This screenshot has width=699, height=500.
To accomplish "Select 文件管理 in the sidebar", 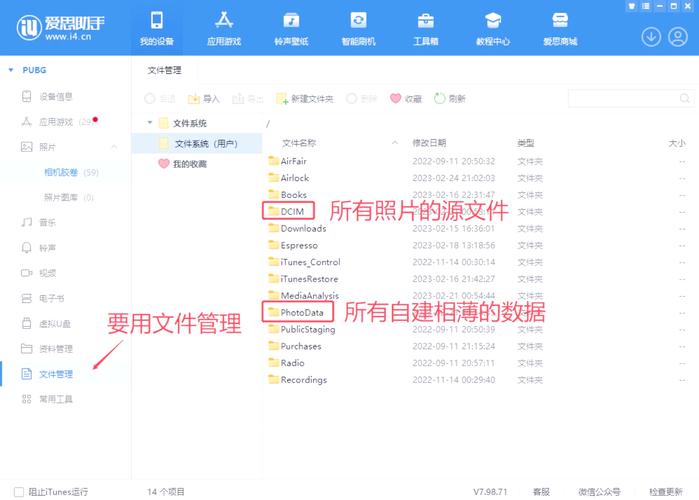I will coord(47,374).
